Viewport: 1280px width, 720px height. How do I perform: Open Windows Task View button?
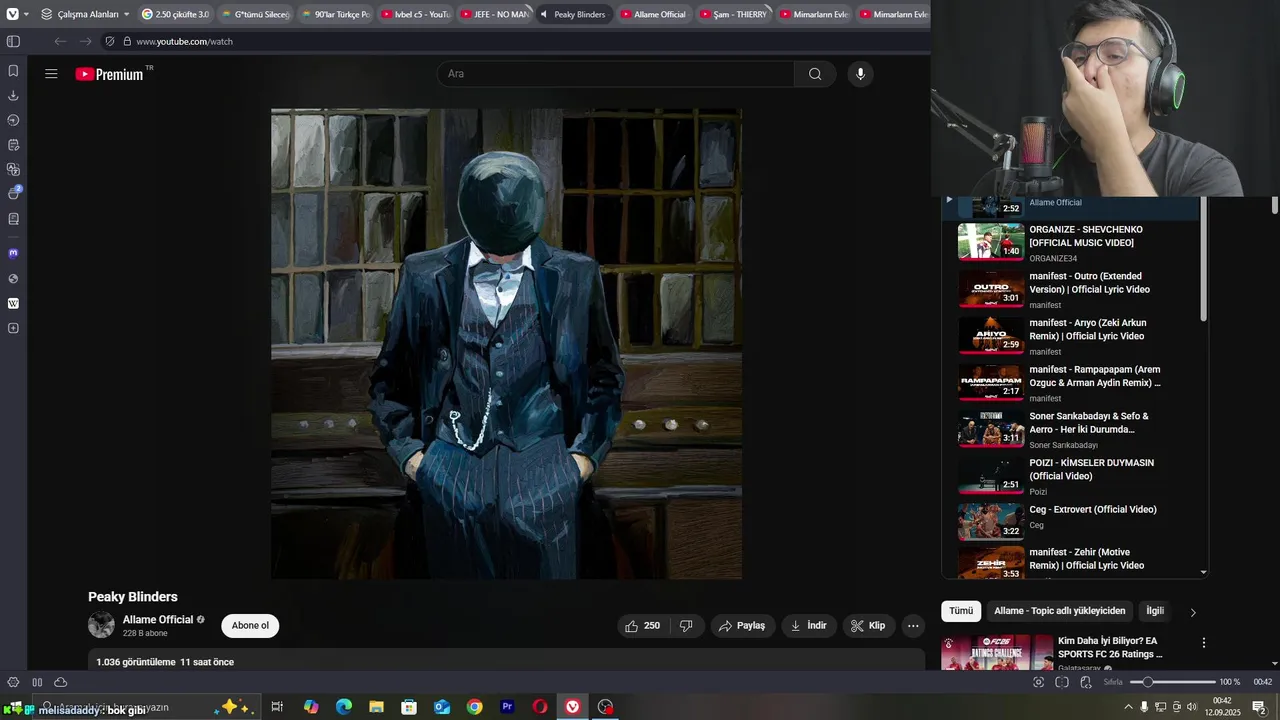277,707
